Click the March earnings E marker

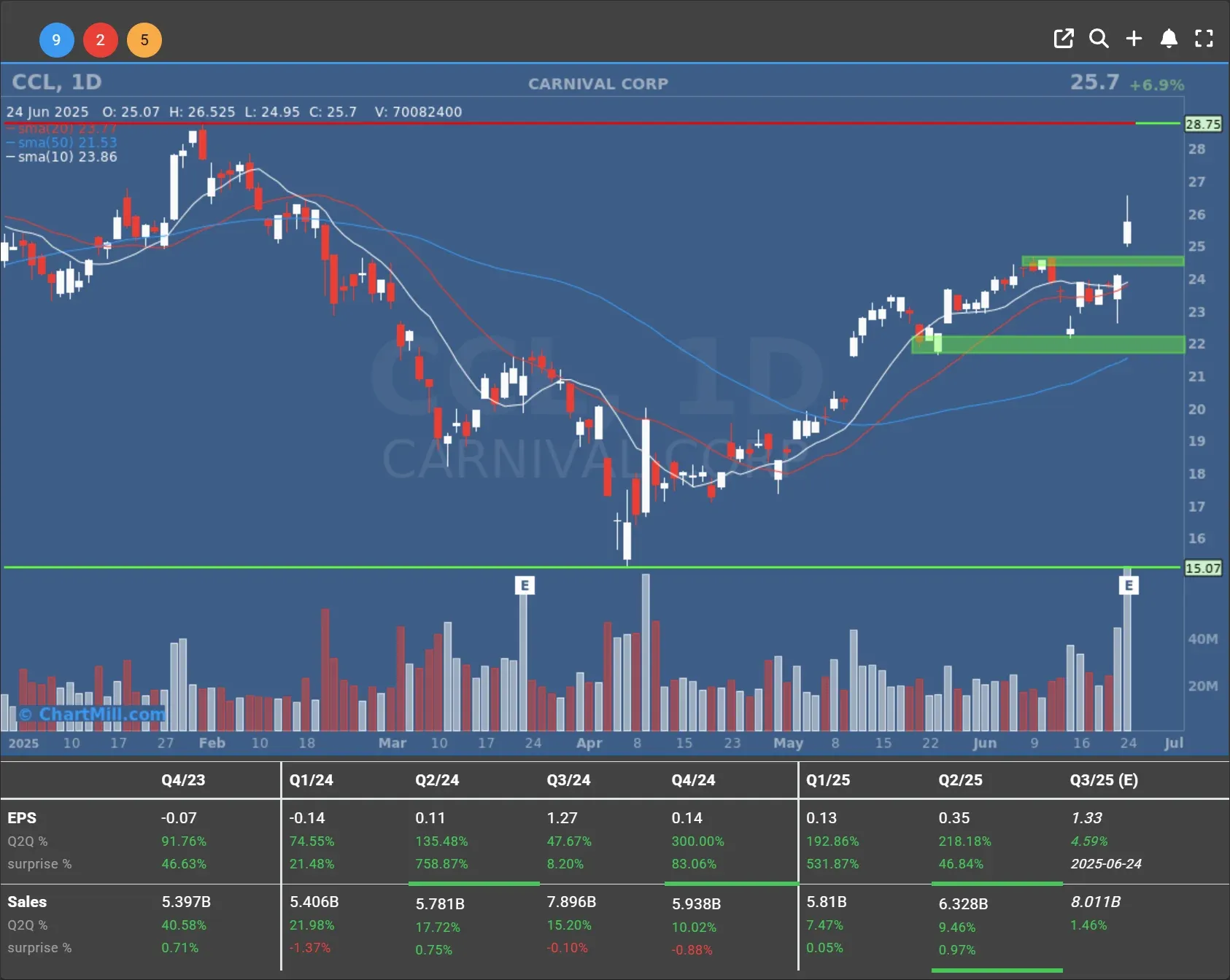[525, 586]
